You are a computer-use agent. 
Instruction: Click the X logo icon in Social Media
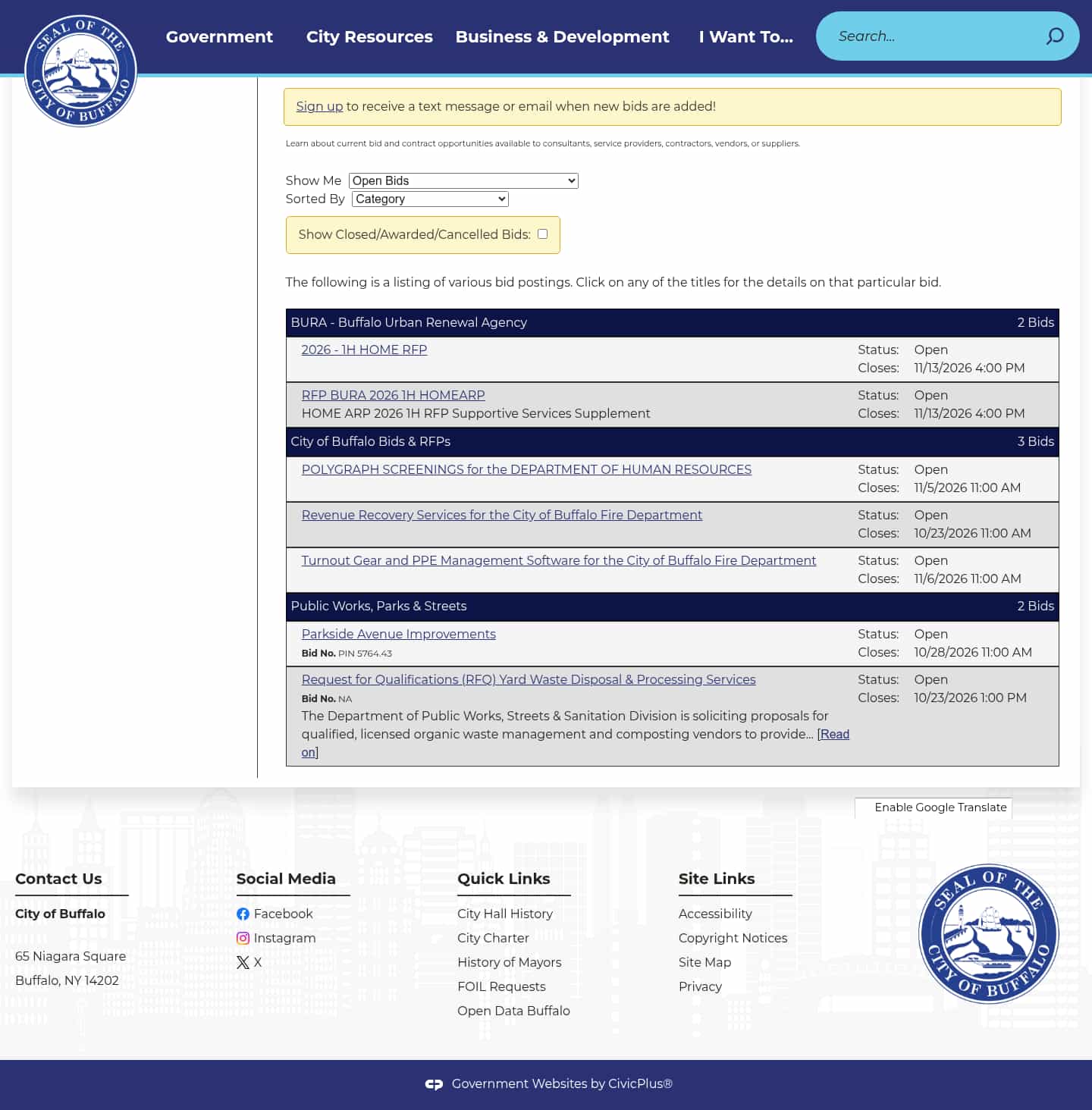click(243, 963)
